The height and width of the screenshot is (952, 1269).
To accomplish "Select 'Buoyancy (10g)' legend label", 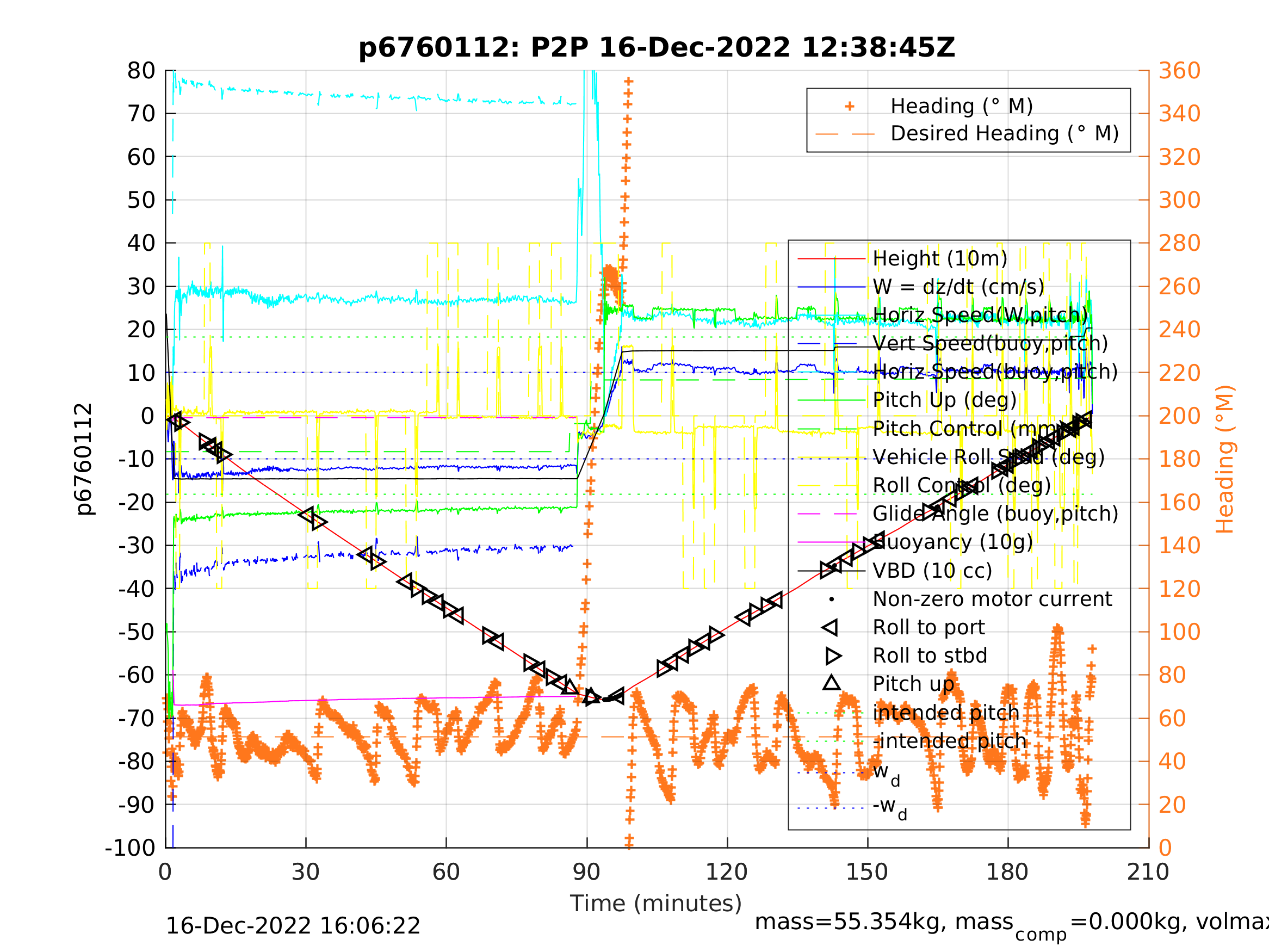I will pyautogui.click(x=952, y=542).
